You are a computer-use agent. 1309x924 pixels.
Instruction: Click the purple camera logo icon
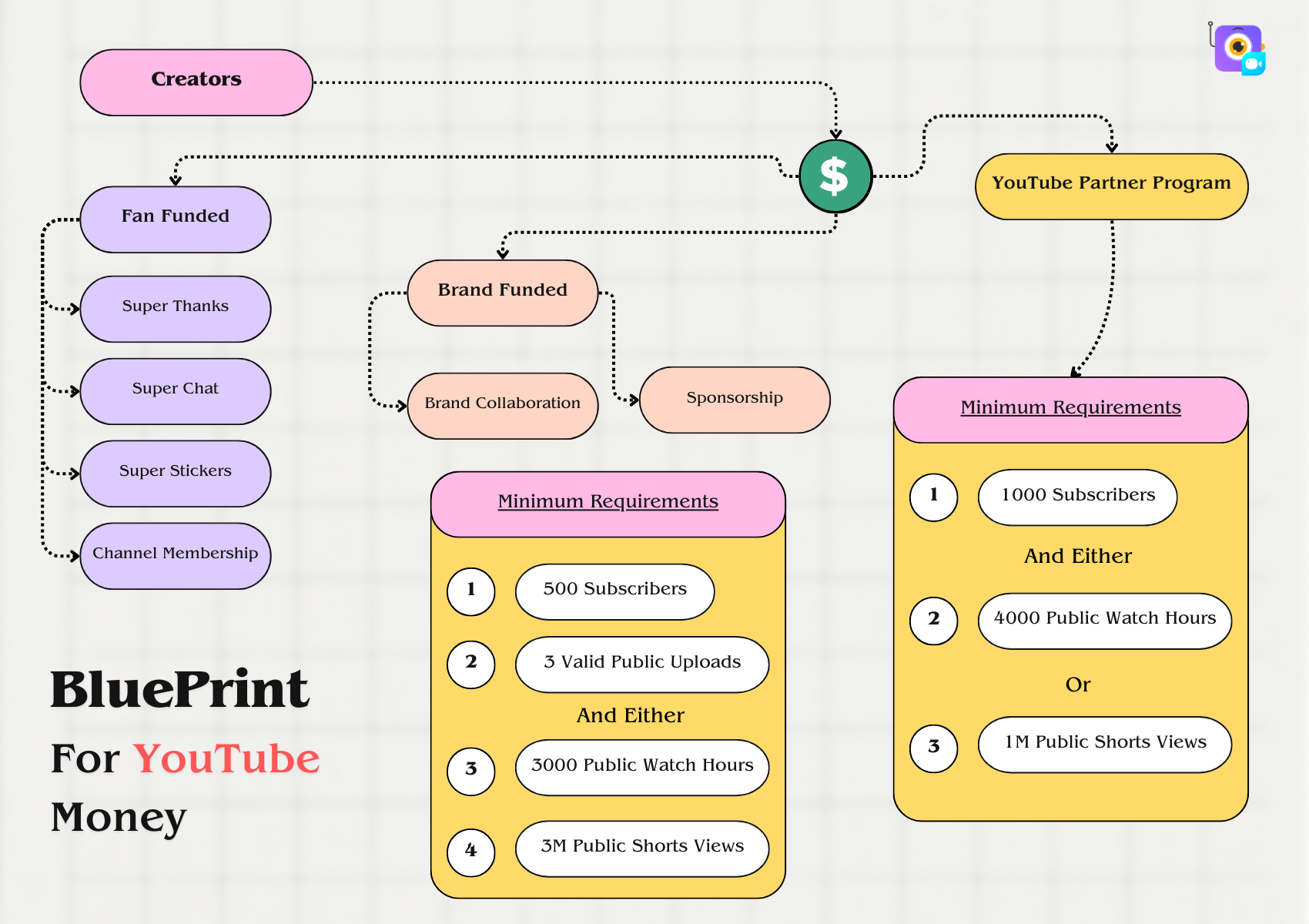coord(1239,49)
